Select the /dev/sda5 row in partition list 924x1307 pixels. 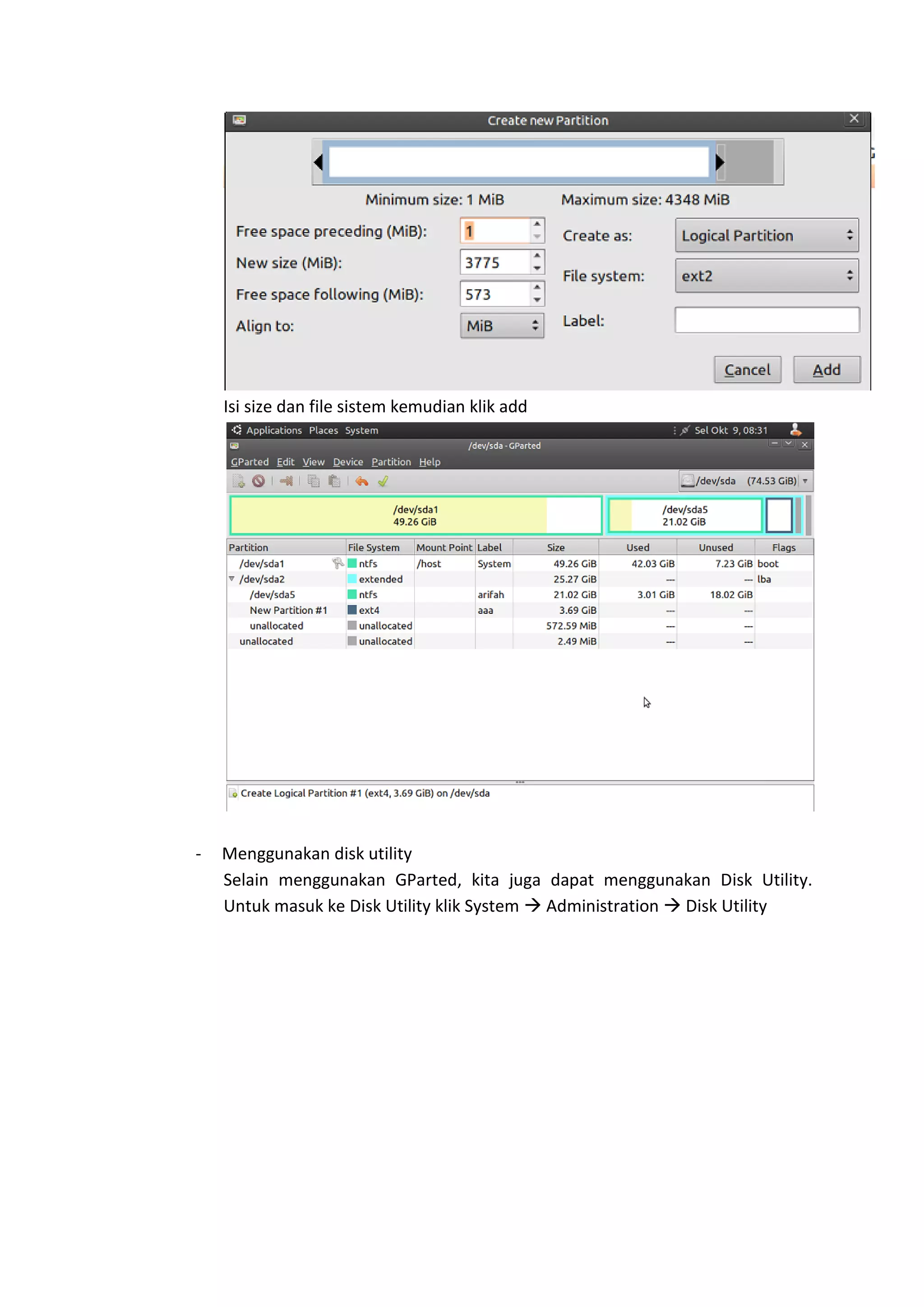(x=519, y=594)
